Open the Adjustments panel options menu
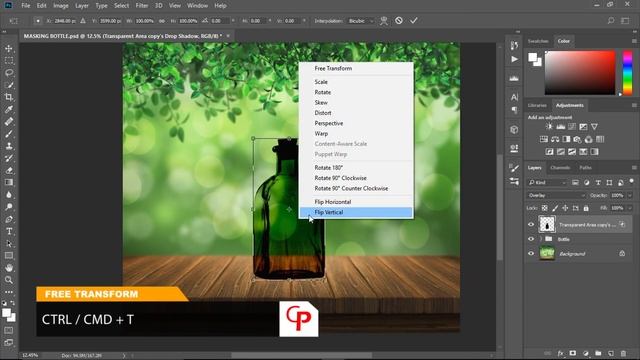The width and height of the screenshot is (640, 360). tap(634, 105)
